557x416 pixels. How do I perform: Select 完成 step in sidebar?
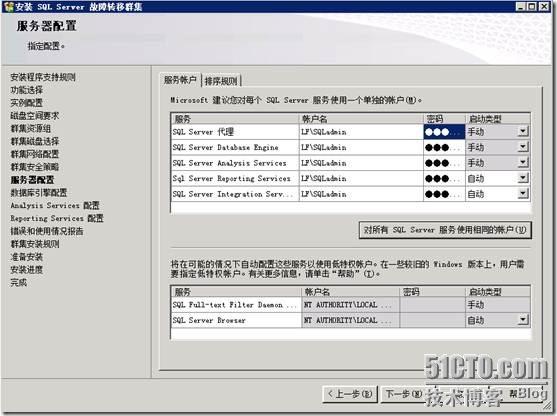tap(18, 282)
